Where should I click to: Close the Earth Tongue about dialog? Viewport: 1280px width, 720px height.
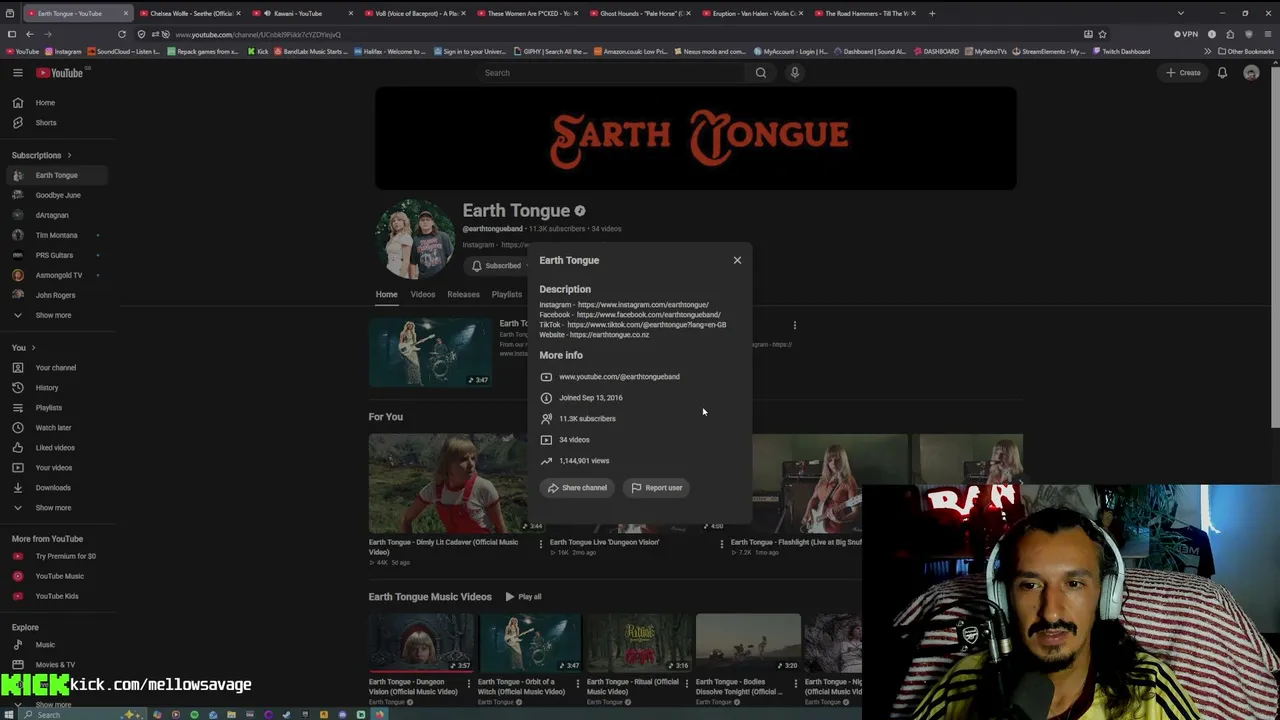(737, 260)
